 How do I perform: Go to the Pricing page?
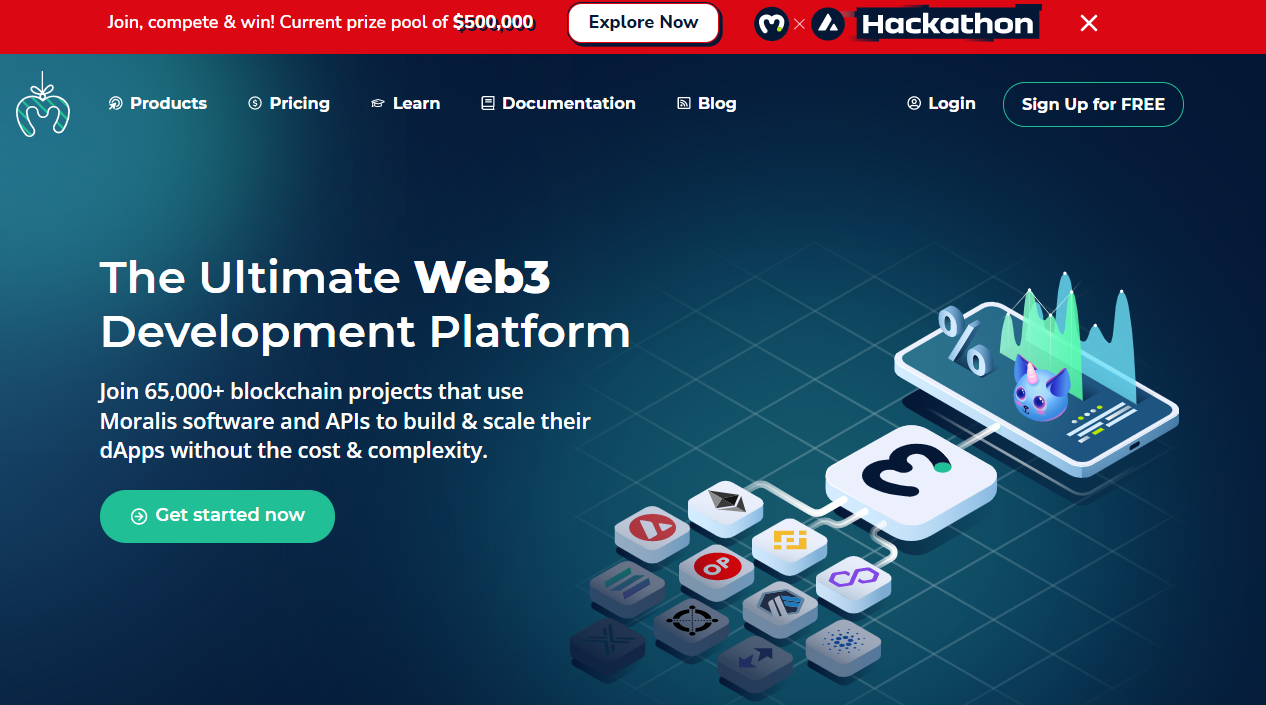pos(289,103)
